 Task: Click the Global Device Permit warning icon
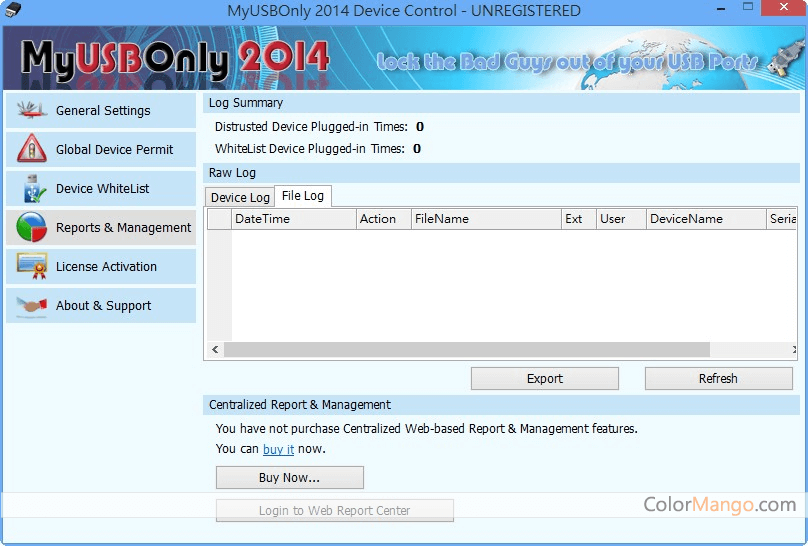pos(31,150)
